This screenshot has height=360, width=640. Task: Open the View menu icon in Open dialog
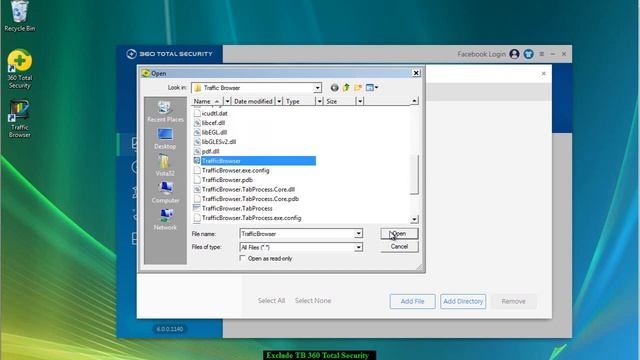pos(371,87)
